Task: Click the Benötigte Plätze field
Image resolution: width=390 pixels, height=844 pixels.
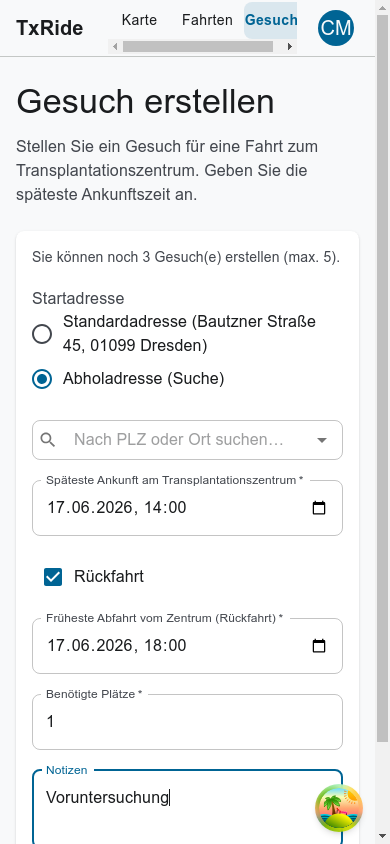Action: pyautogui.click(x=187, y=722)
